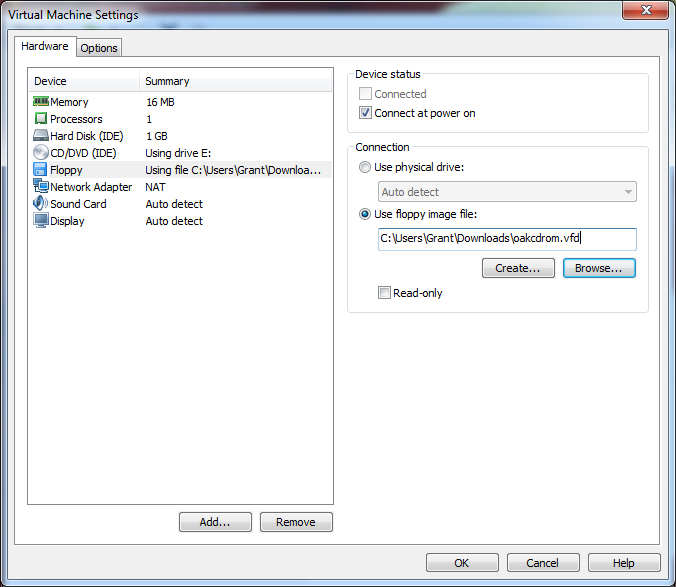The image size is (676, 587).
Task: Select the Memory device icon
Action: pyautogui.click(x=41, y=102)
